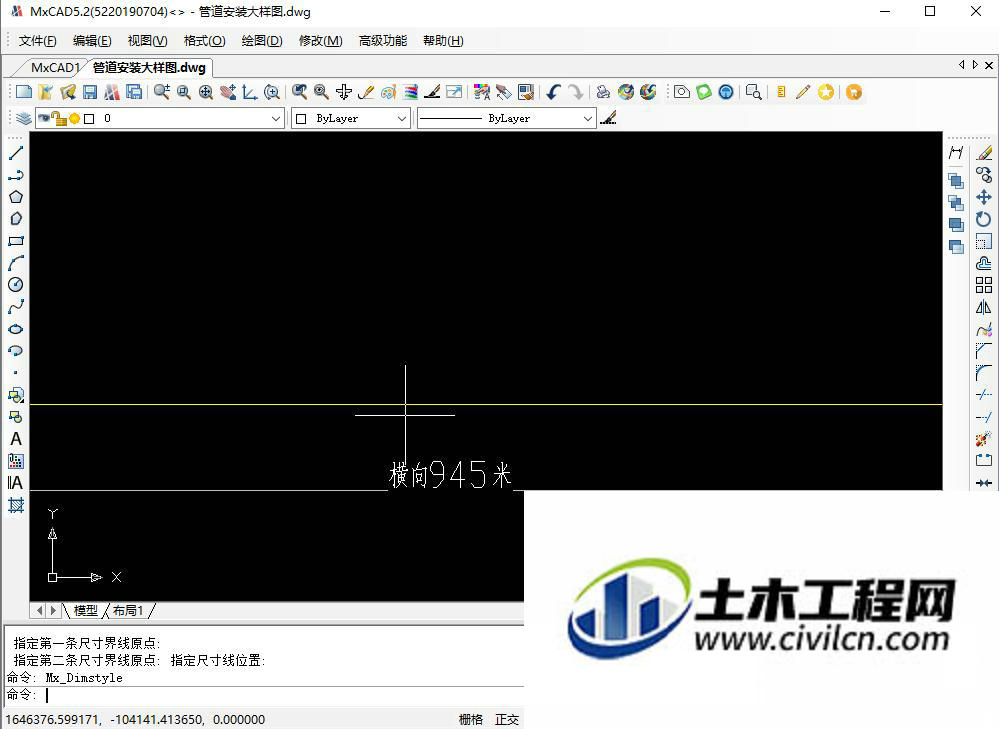The width and height of the screenshot is (999, 729).
Task: Select the Circle draw tool
Action: point(16,285)
